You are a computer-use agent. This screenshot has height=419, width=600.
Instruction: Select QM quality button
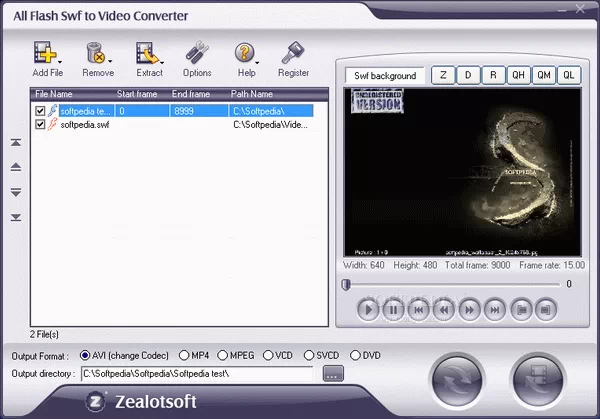pos(544,75)
